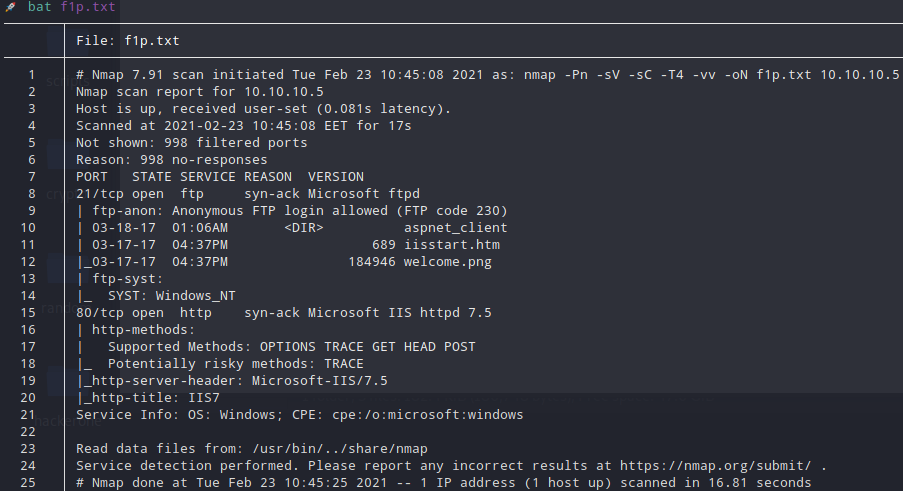Click the welcome.png file name
Image resolution: width=903 pixels, height=491 pixels.
[447, 262]
